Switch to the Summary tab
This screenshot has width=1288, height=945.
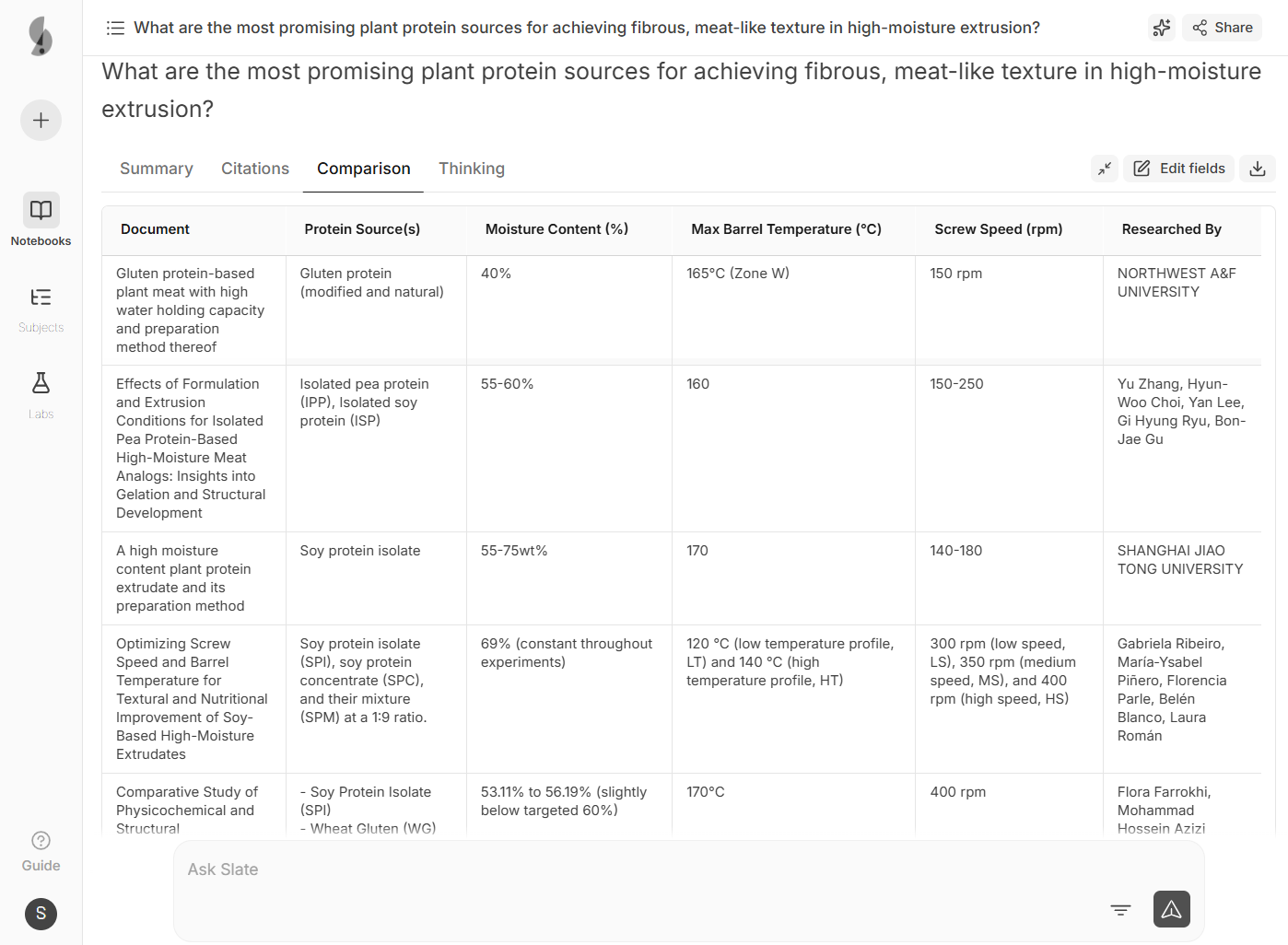pyautogui.click(x=157, y=169)
